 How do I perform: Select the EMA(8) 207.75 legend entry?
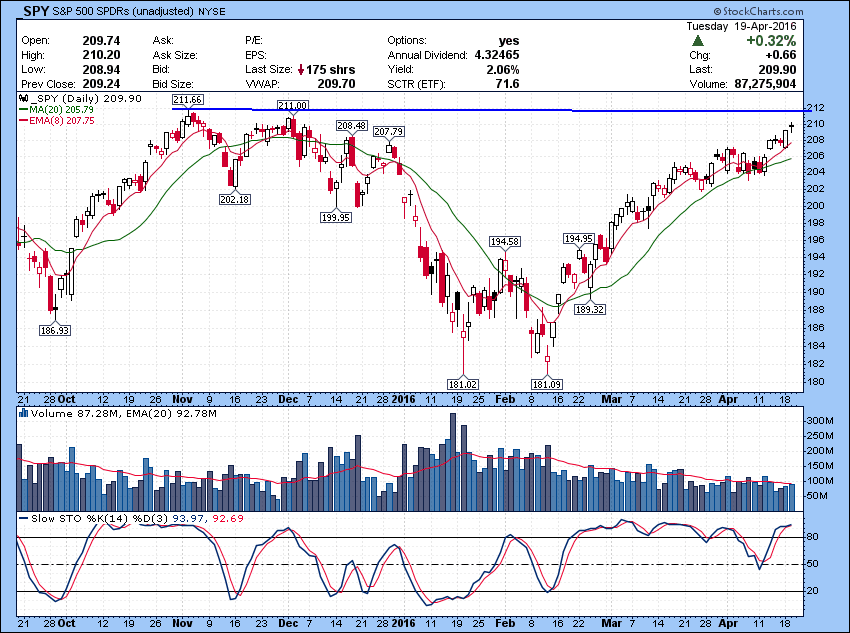point(56,120)
